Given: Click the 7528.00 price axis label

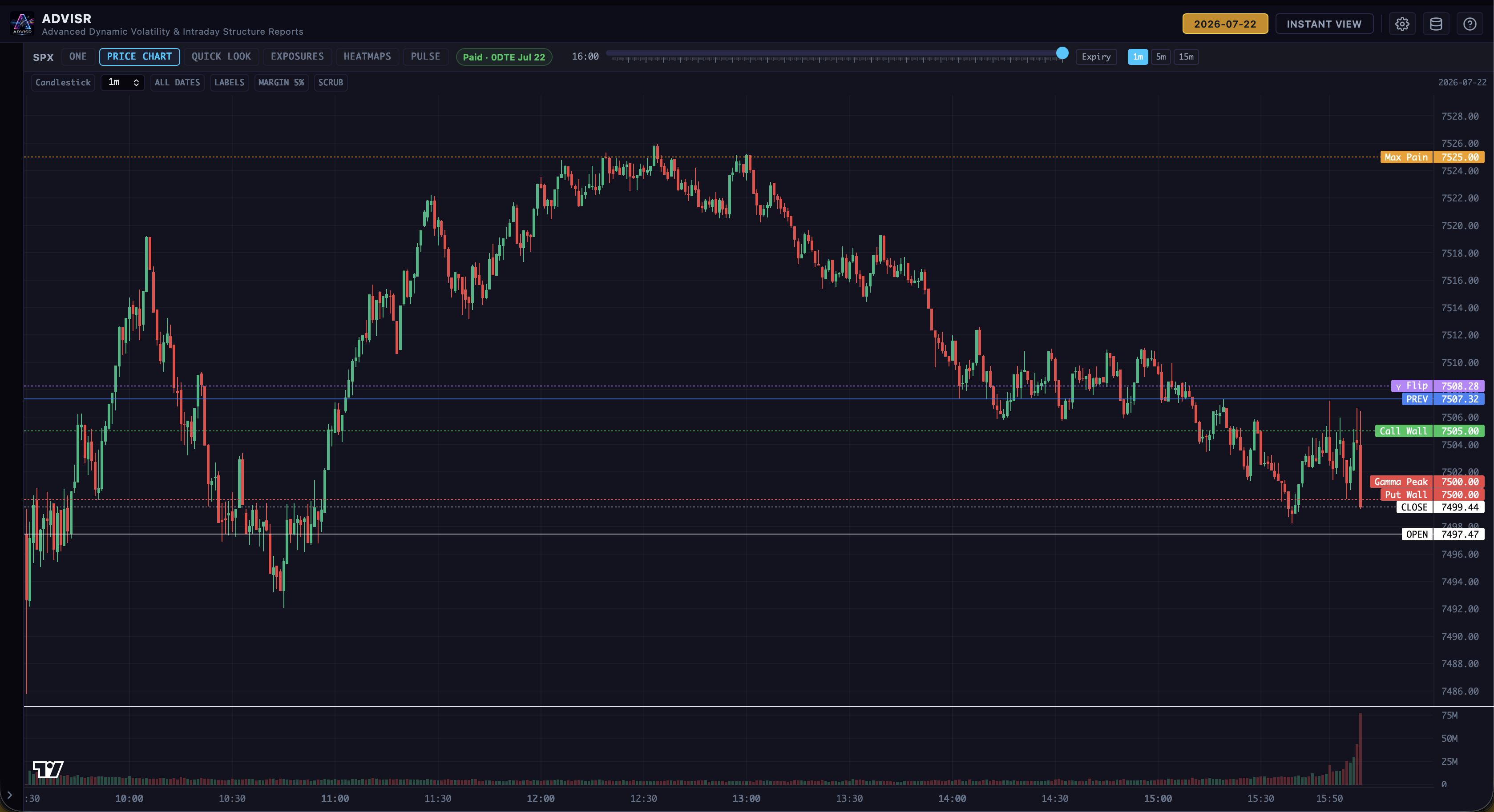Looking at the screenshot, I should pyautogui.click(x=1460, y=117).
